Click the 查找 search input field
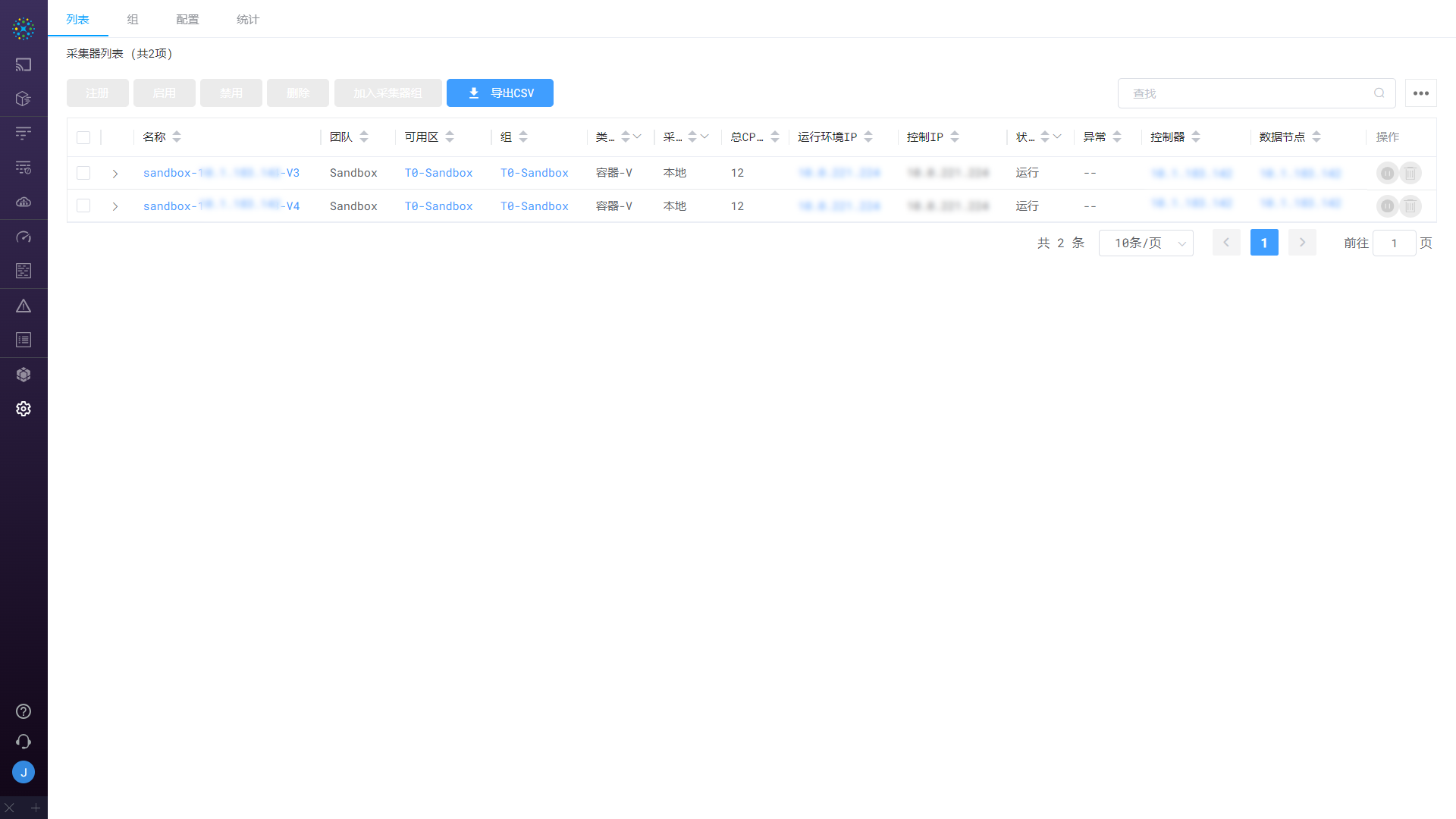The height and width of the screenshot is (819, 1456). point(1247,93)
